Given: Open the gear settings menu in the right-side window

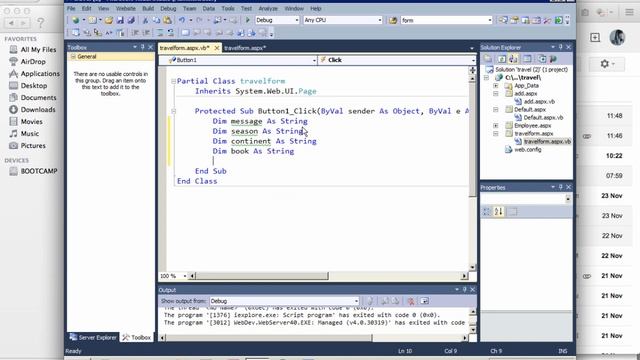Looking at the screenshot, I should pos(607,64).
